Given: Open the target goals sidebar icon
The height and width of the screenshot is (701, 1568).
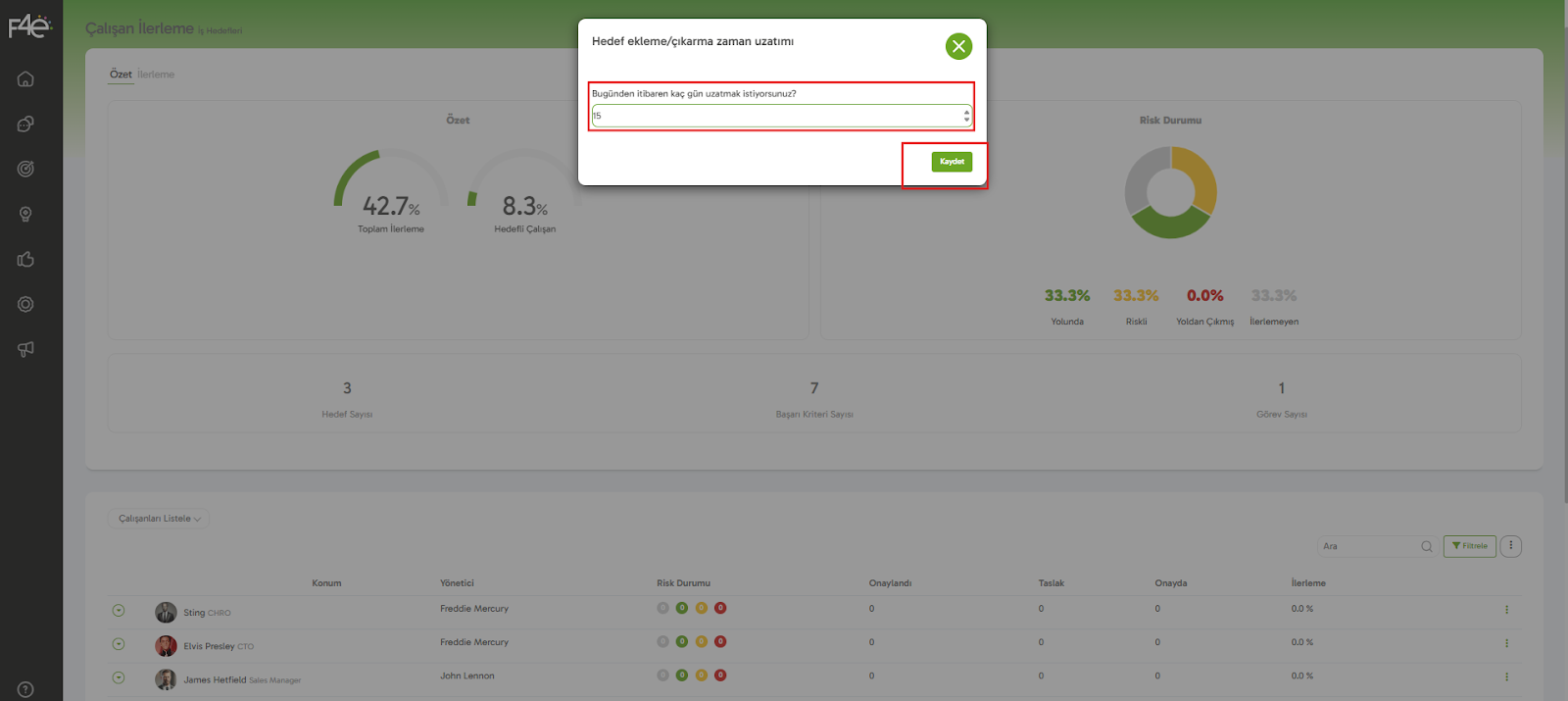Looking at the screenshot, I should (25, 169).
